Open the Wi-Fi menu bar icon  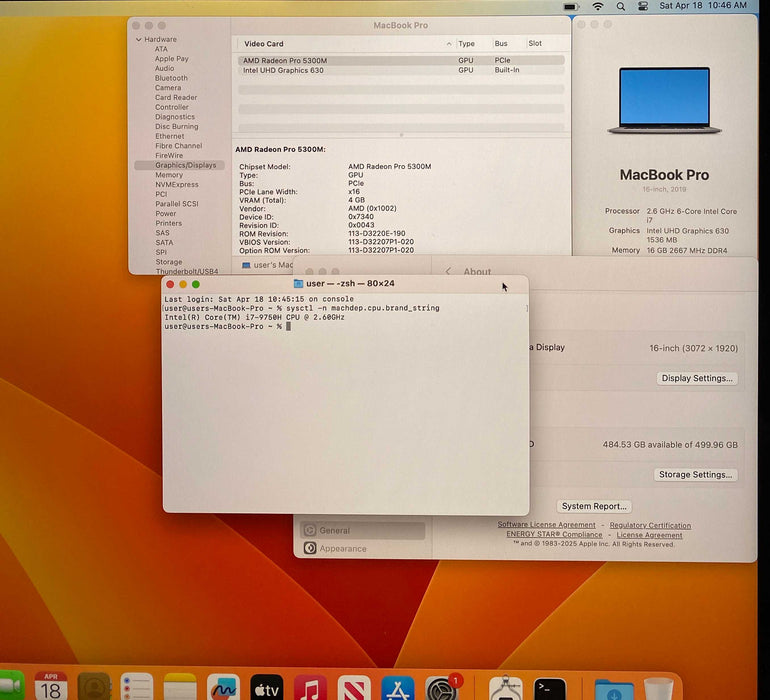point(598,6)
